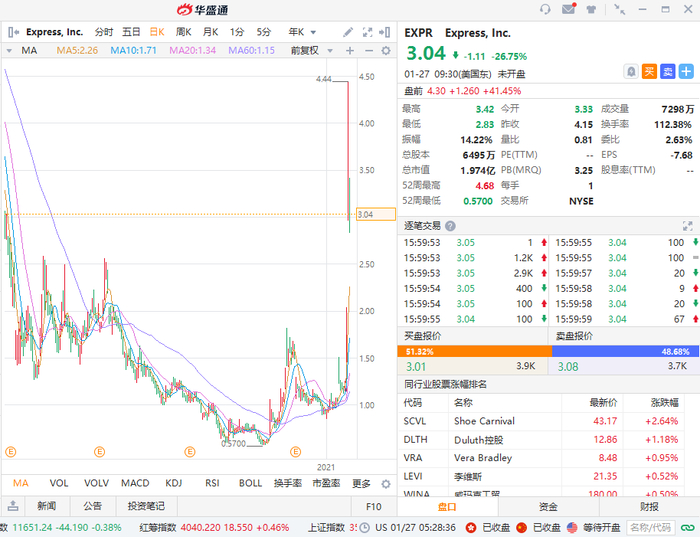The height and width of the screenshot is (537, 700).
Task: Select the 资金 bottom tab
Action: pos(548,507)
